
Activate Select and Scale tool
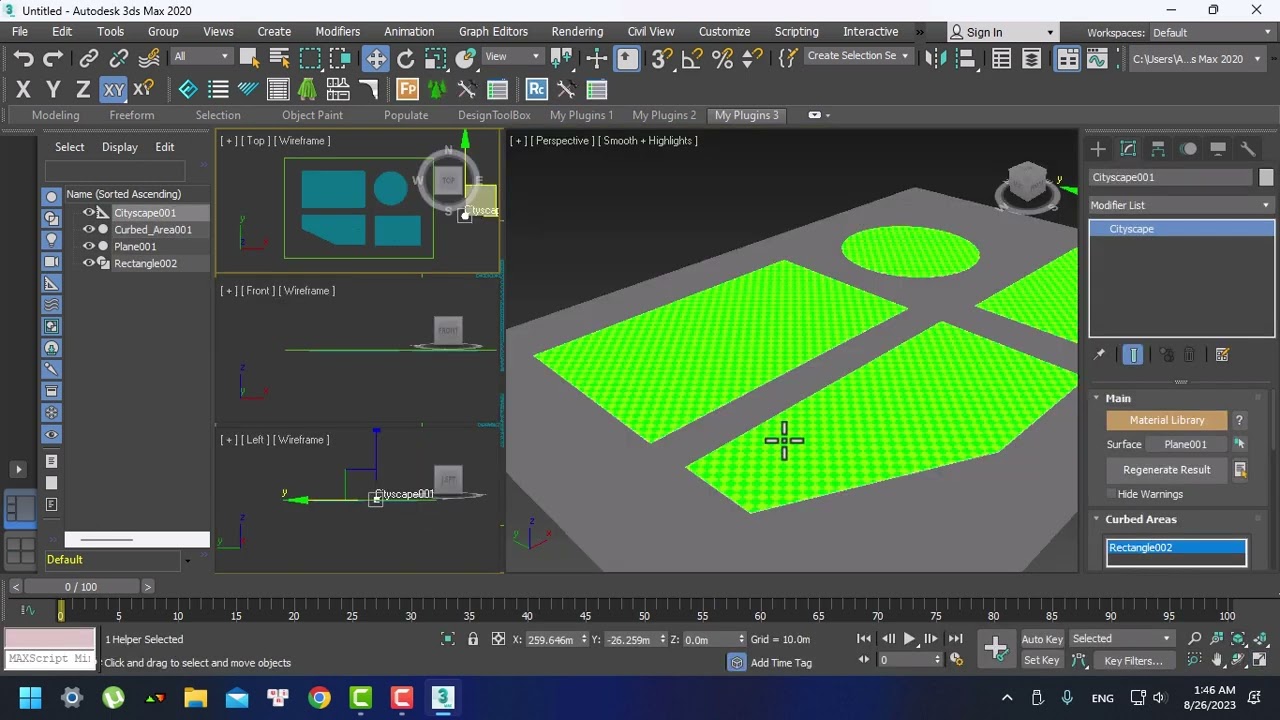[435, 59]
